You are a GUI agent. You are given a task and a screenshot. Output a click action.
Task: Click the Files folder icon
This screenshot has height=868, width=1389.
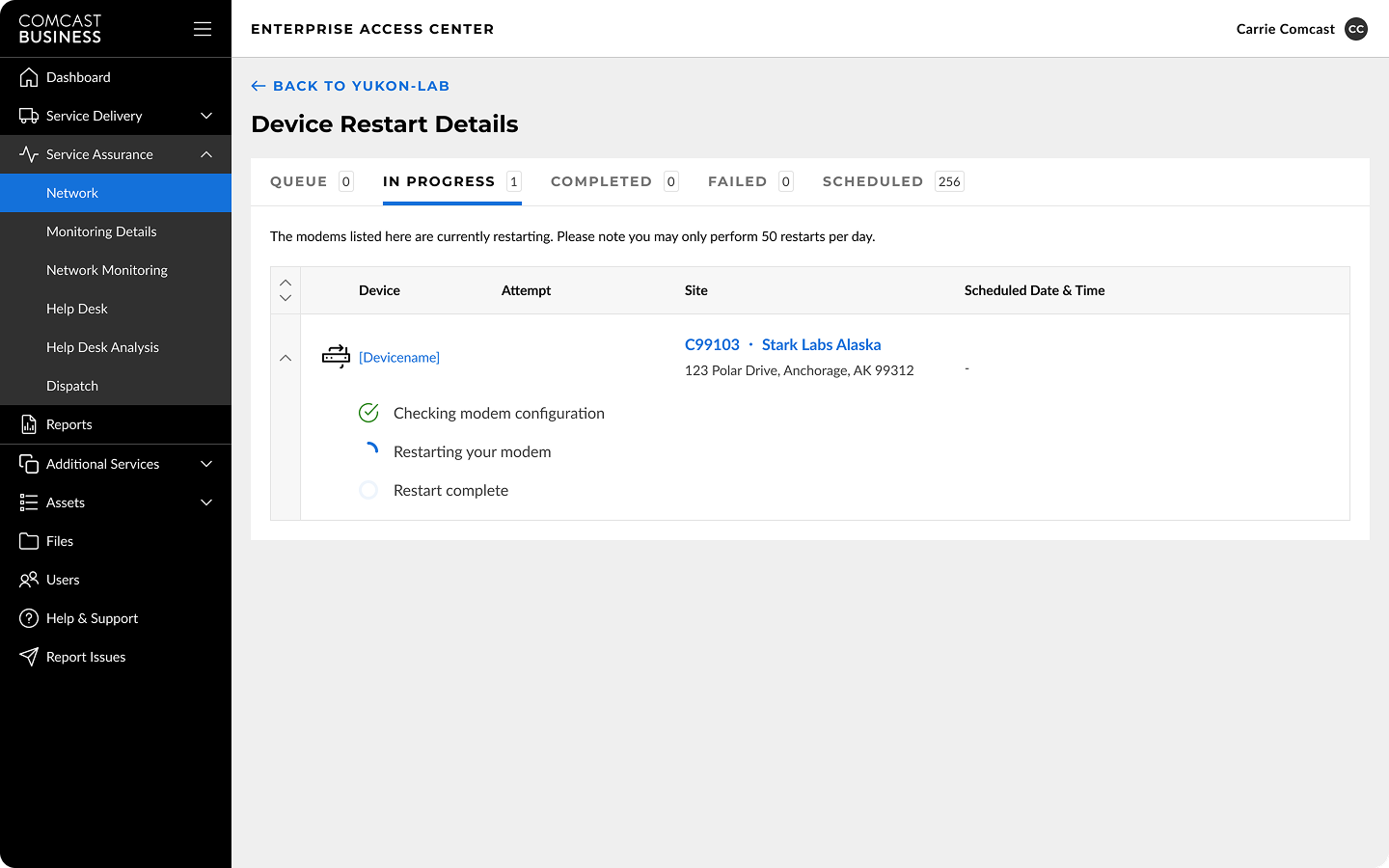[x=29, y=541]
